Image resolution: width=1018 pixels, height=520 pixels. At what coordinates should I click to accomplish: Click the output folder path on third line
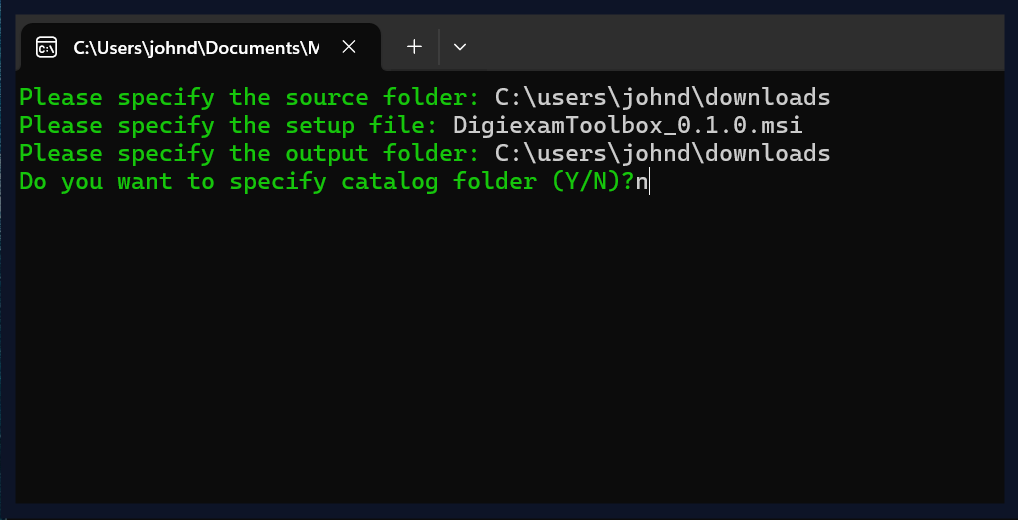click(x=662, y=153)
